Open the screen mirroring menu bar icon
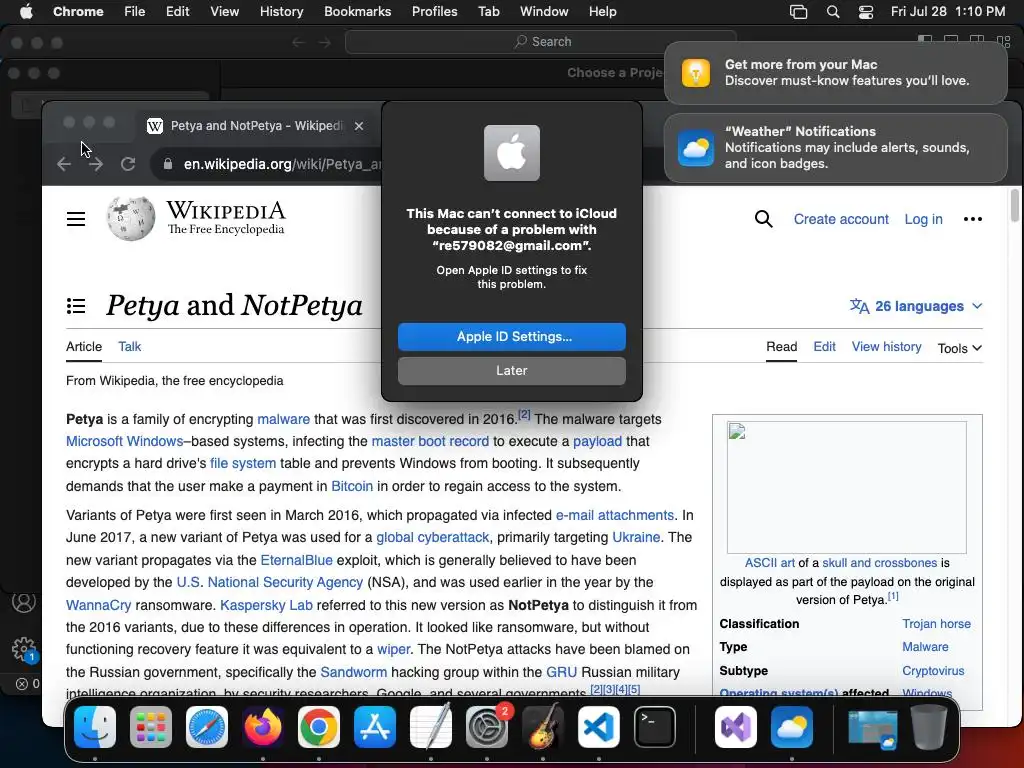 [798, 12]
